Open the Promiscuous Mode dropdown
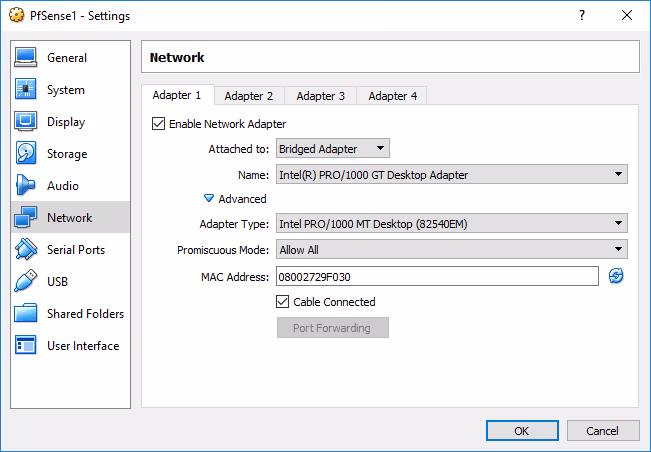Screen dimensions: 651x452 point(452,250)
